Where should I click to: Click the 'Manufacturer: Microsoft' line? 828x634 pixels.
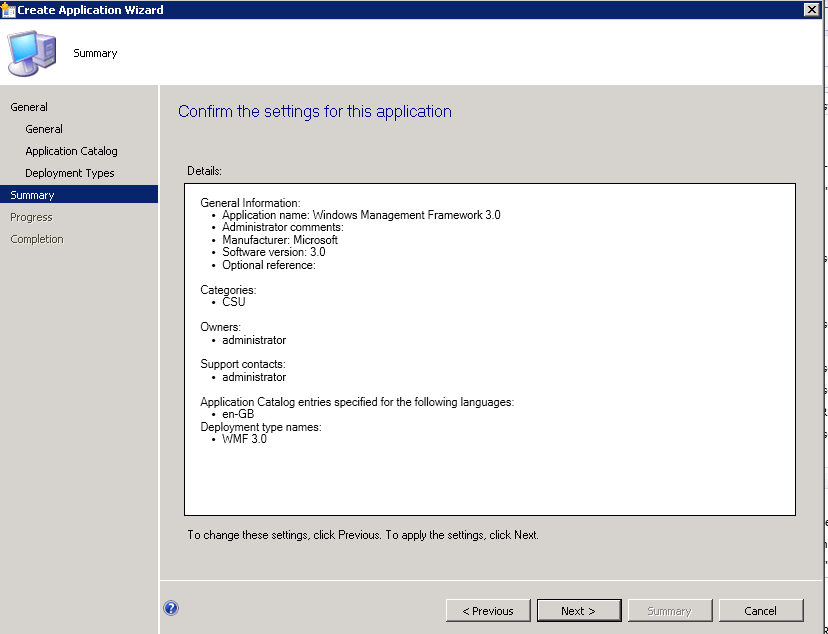coord(280,240)
